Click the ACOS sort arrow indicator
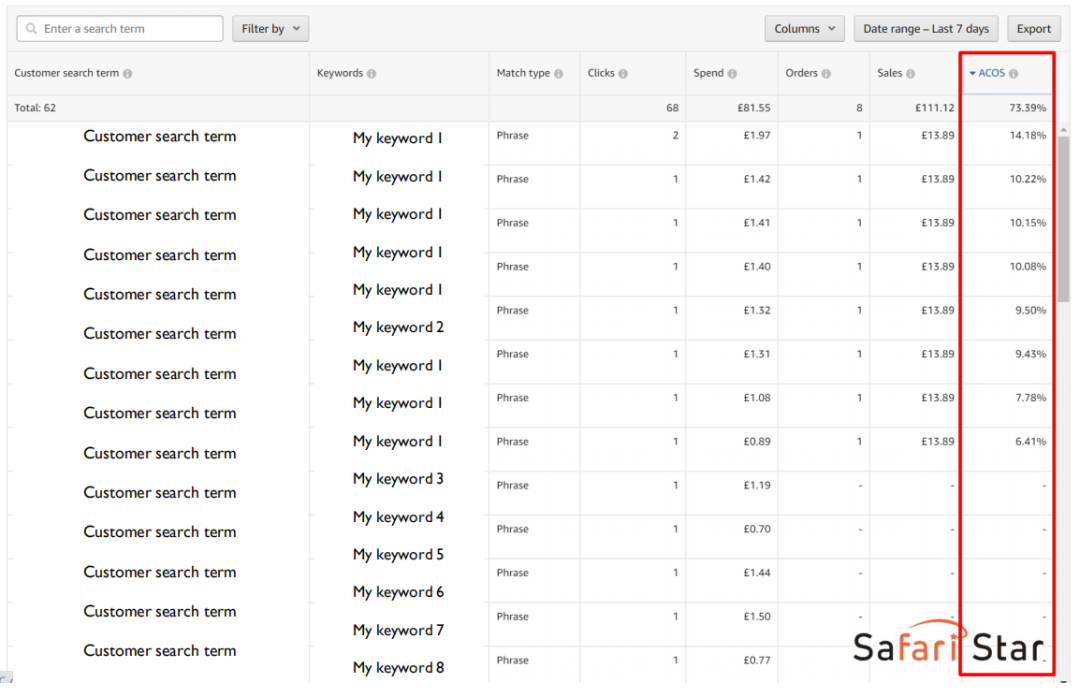 (973, 74)
